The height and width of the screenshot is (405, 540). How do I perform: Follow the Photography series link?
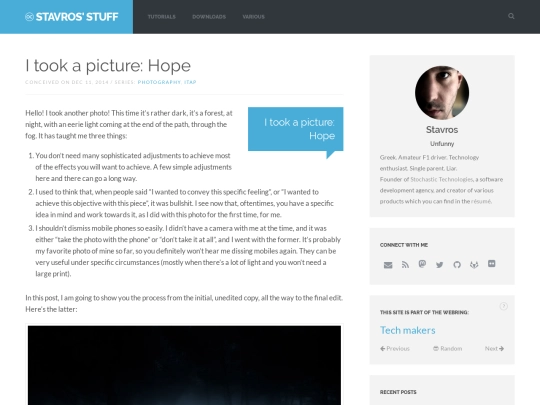click(159, 82)
